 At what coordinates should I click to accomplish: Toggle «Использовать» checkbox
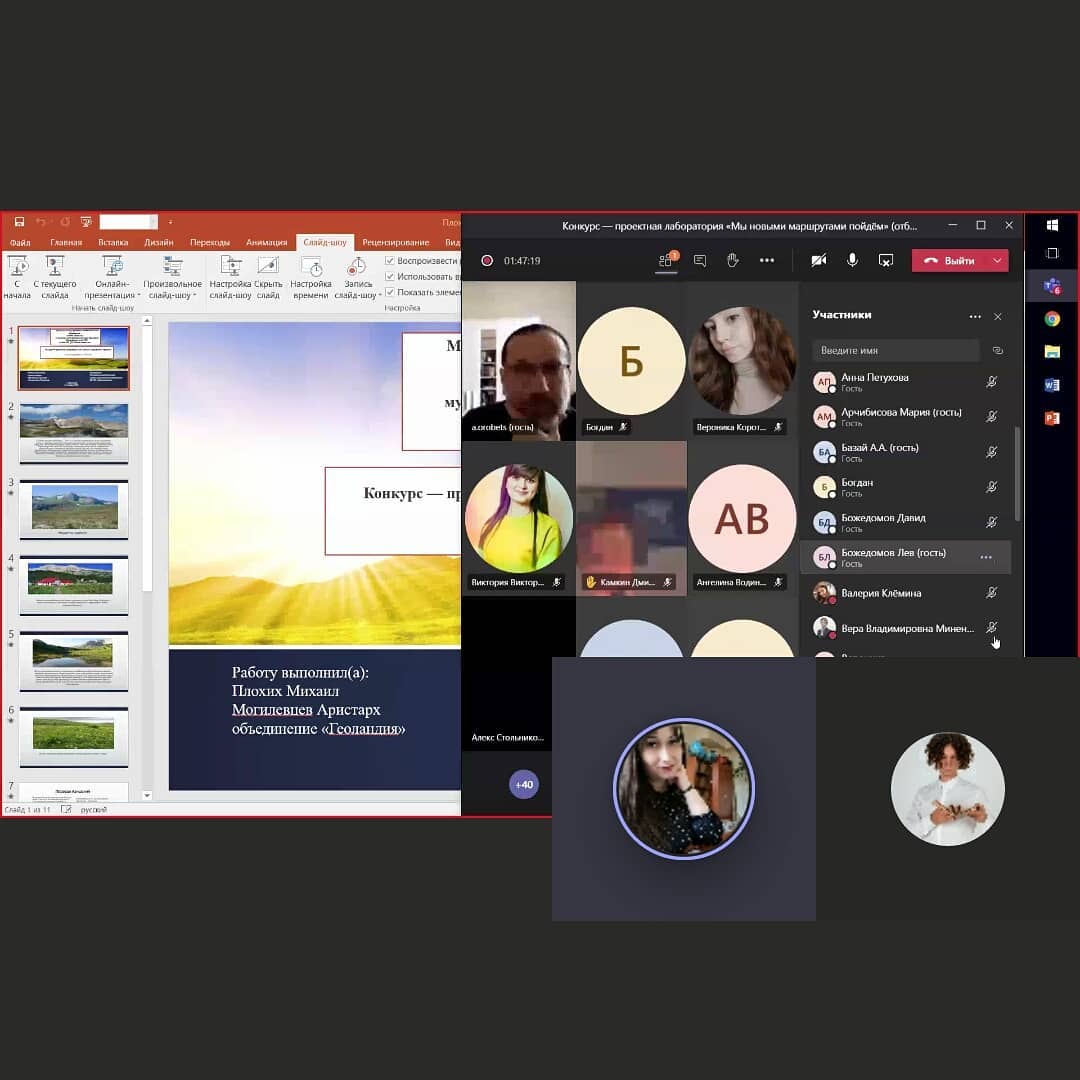[x=390, y=276]
